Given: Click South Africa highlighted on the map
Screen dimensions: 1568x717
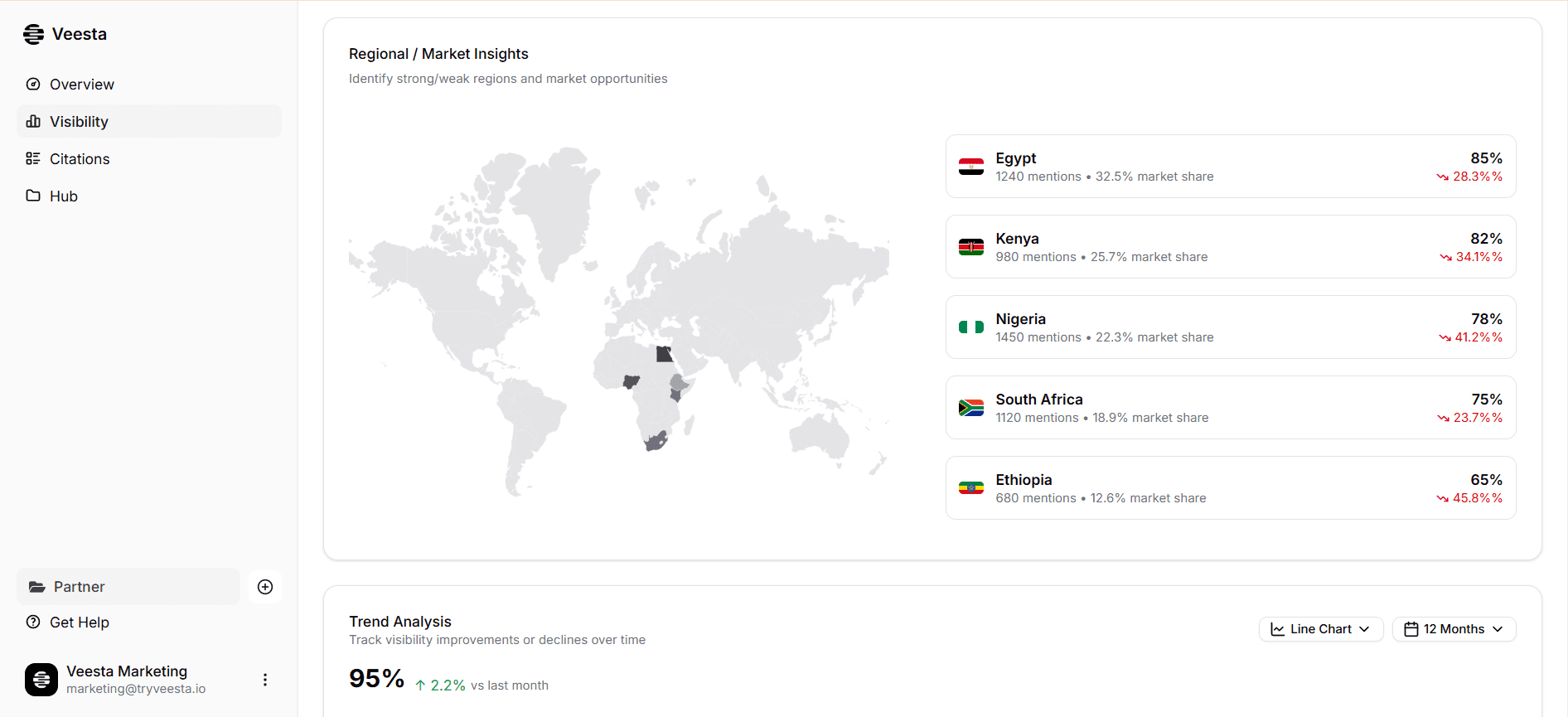Looking at the screenshot, I should 656,441.
